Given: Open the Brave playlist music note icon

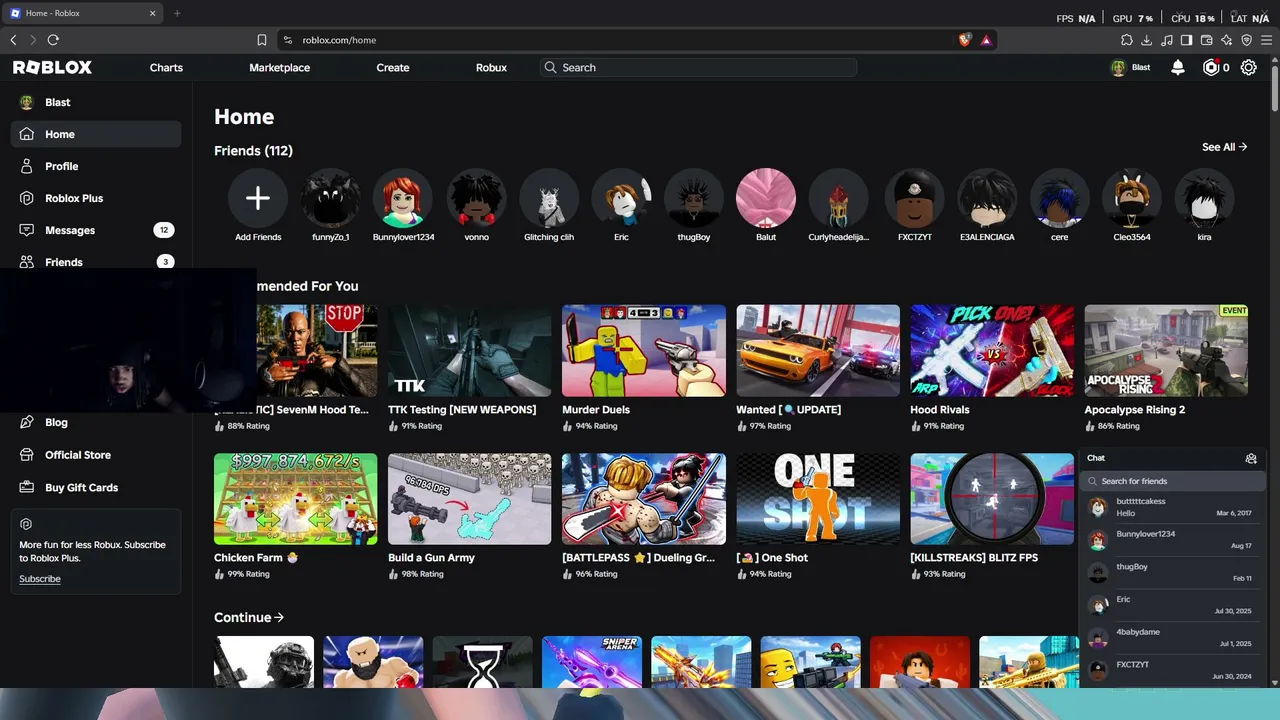Looking at the screenshot, I should tap(1167, 40).
